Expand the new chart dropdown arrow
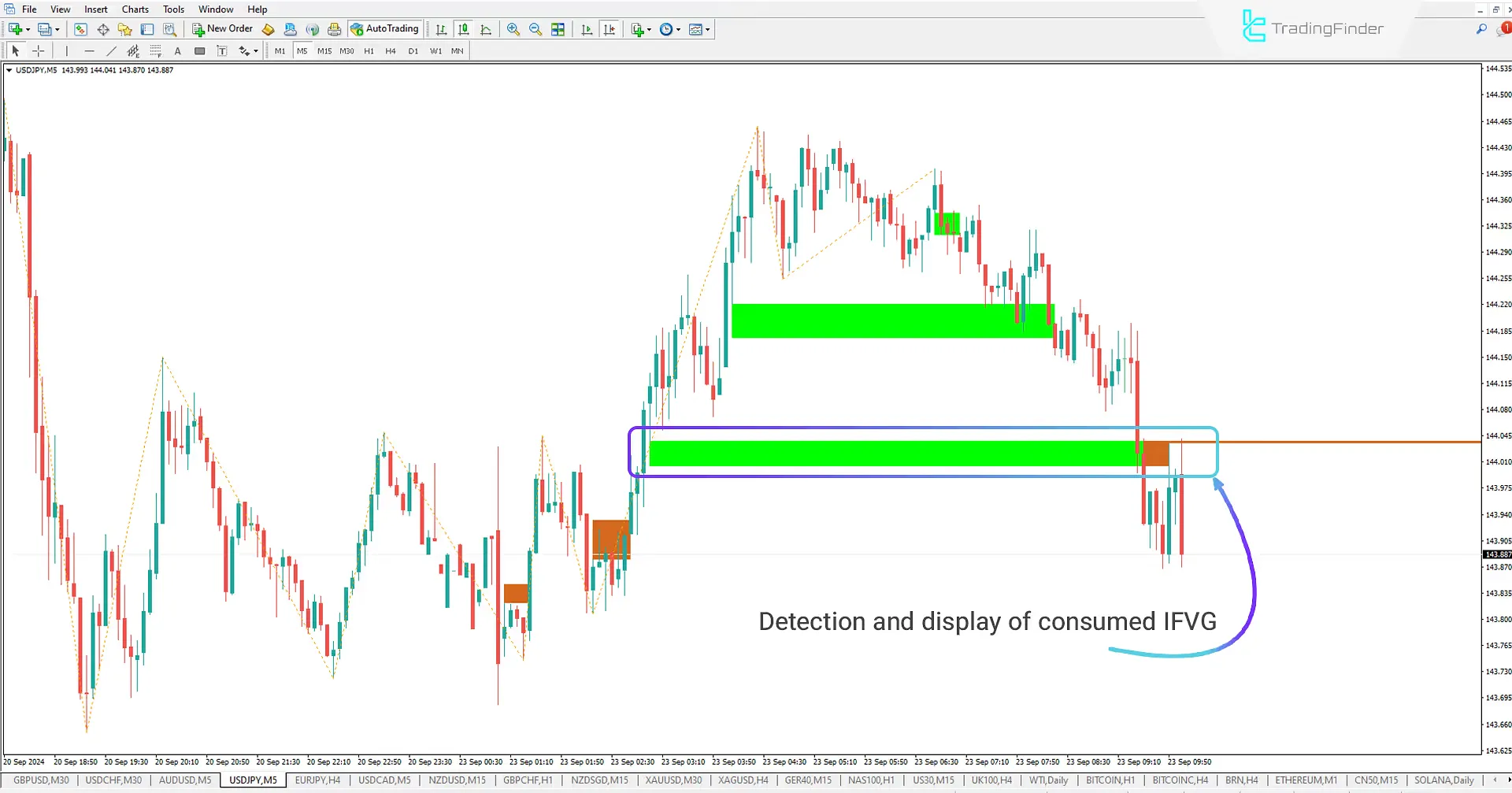 coord(28,29)
